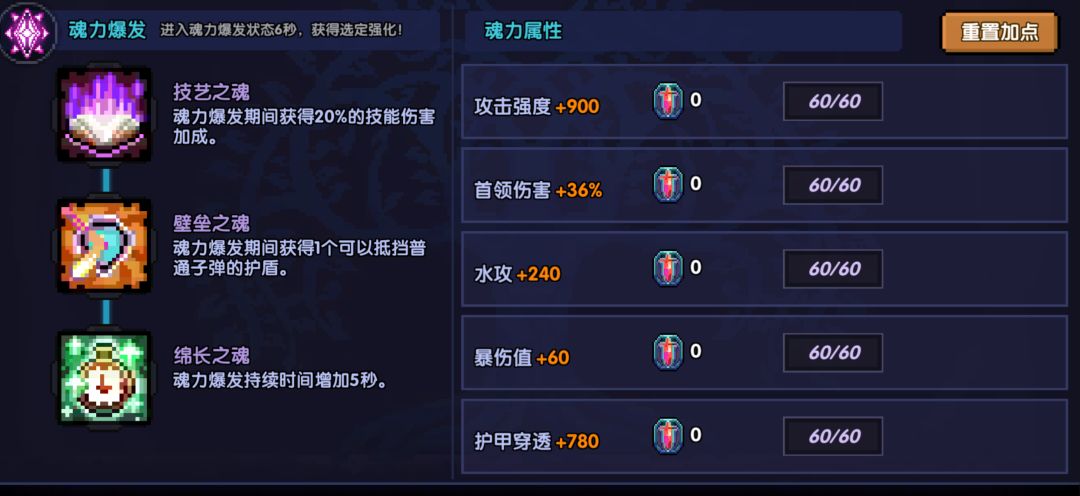
Task: Click the 60/60 points box for 暴伤值
Action: [833, 353]
